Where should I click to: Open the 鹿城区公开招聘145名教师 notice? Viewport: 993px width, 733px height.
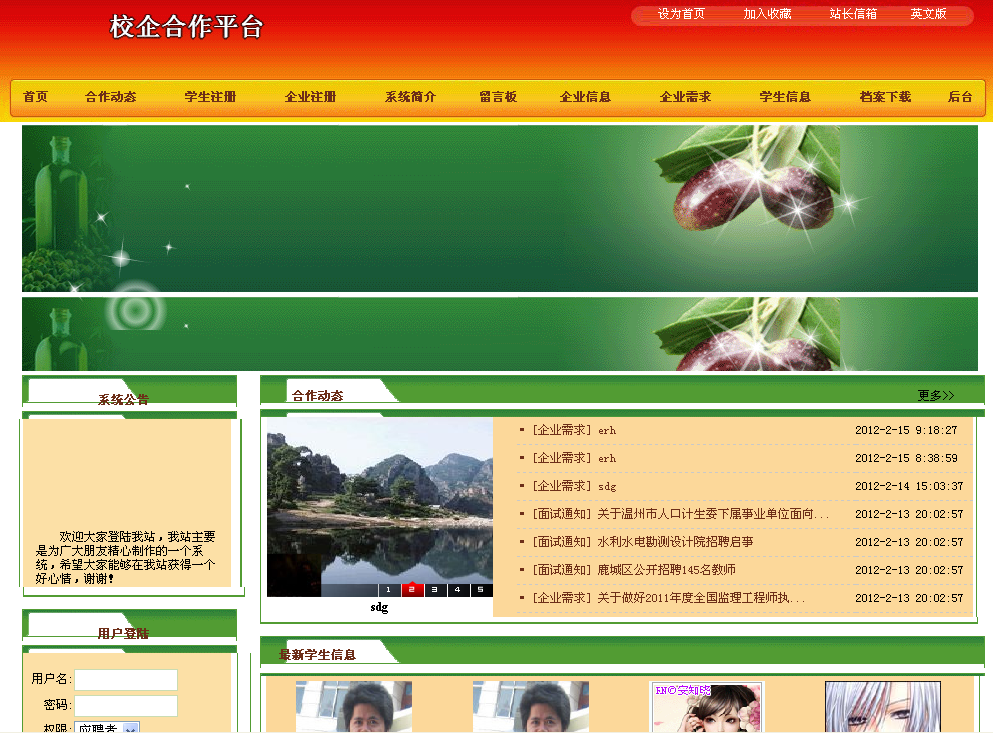click(x=666, y=570)
